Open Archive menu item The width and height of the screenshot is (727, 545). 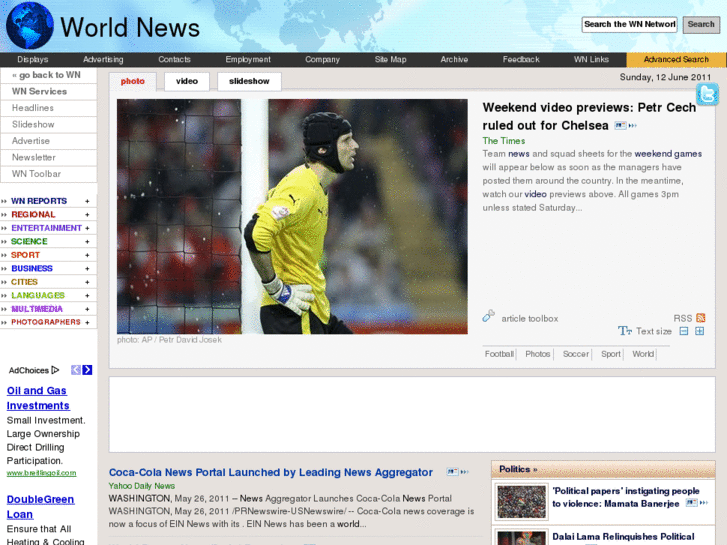pos(454,59)
